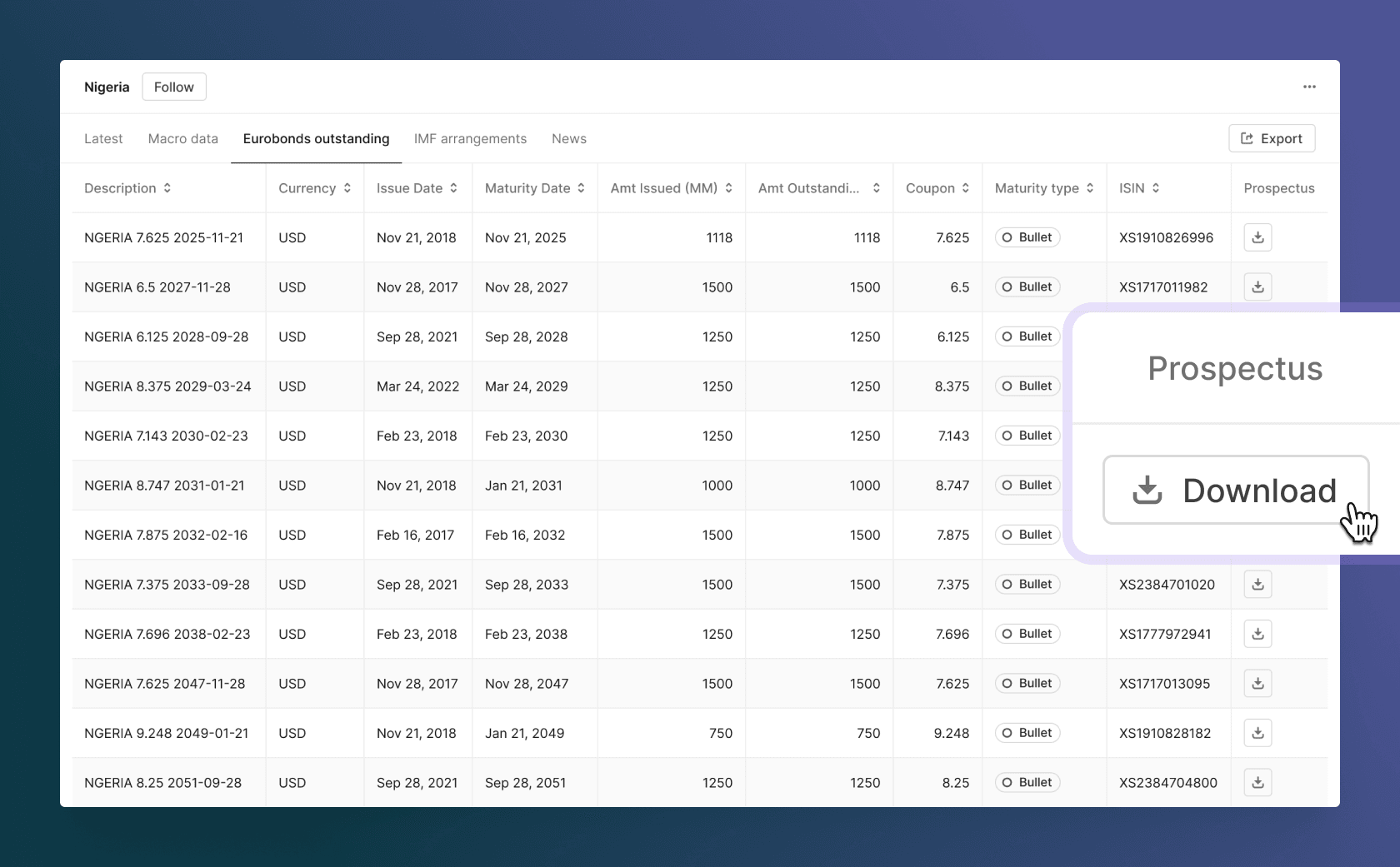Viewport: 1400px width, 867px height.
Task: Download prospectus for NGERIA 7.625 2025-11-21
Action: (1257, 237)
